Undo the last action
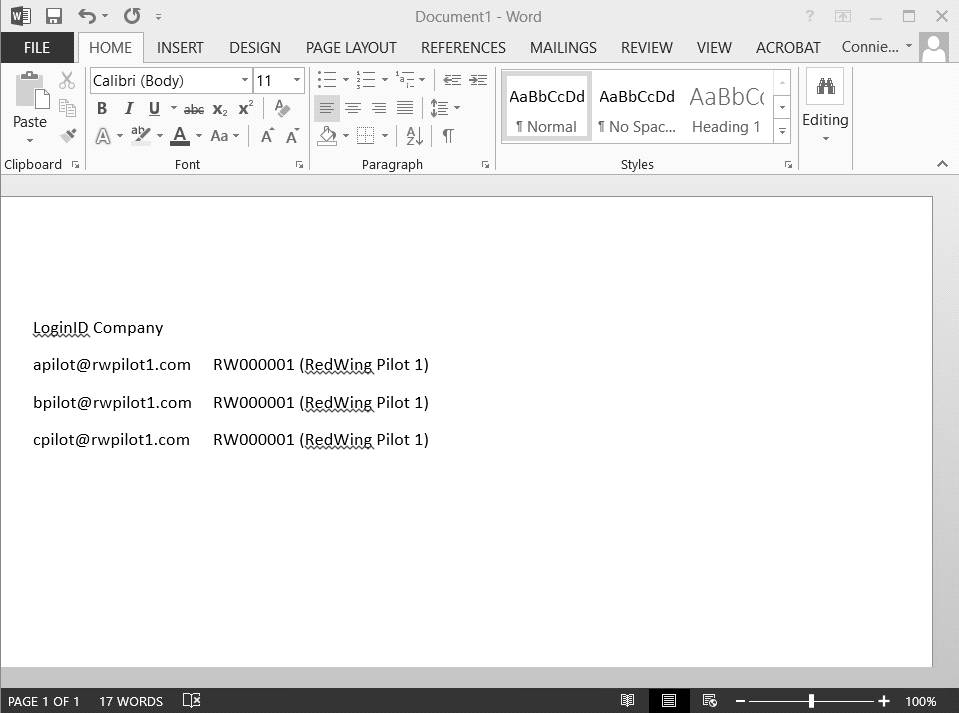This screenshot has height=713, width=959. (87, 16)
